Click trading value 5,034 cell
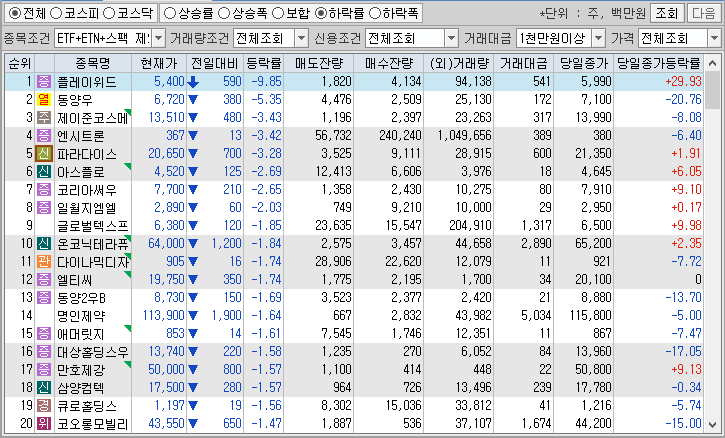Image resolution: width=725 pixels, height=438 pixels. pyautogui.click(x=536, y=315)
